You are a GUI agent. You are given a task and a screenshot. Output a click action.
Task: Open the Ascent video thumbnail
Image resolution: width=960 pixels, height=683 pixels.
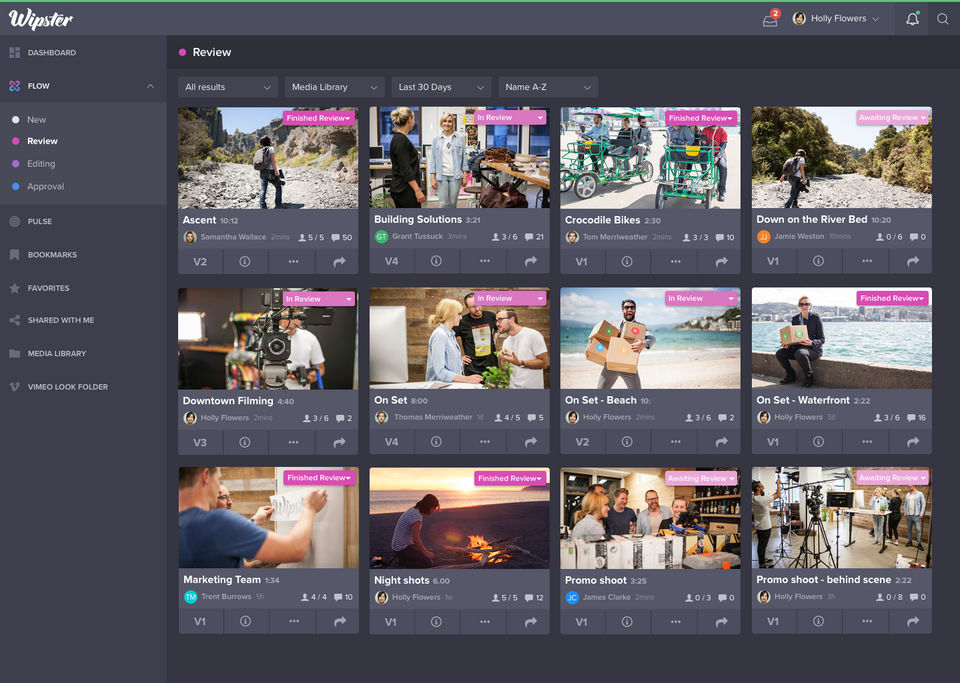coord(268,158)
